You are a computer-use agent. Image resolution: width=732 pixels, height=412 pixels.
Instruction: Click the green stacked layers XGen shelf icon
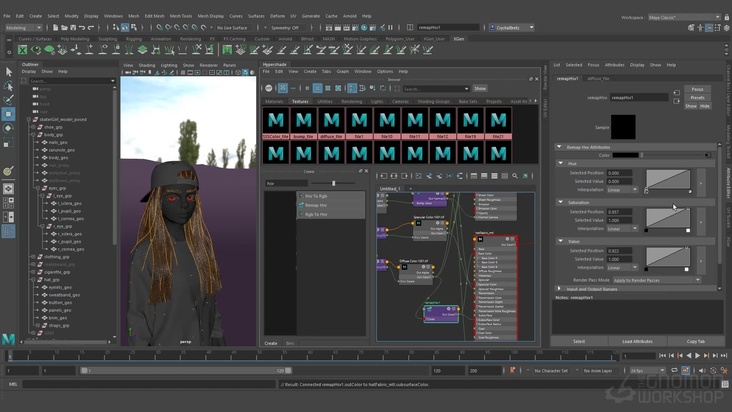click(142, 49)
